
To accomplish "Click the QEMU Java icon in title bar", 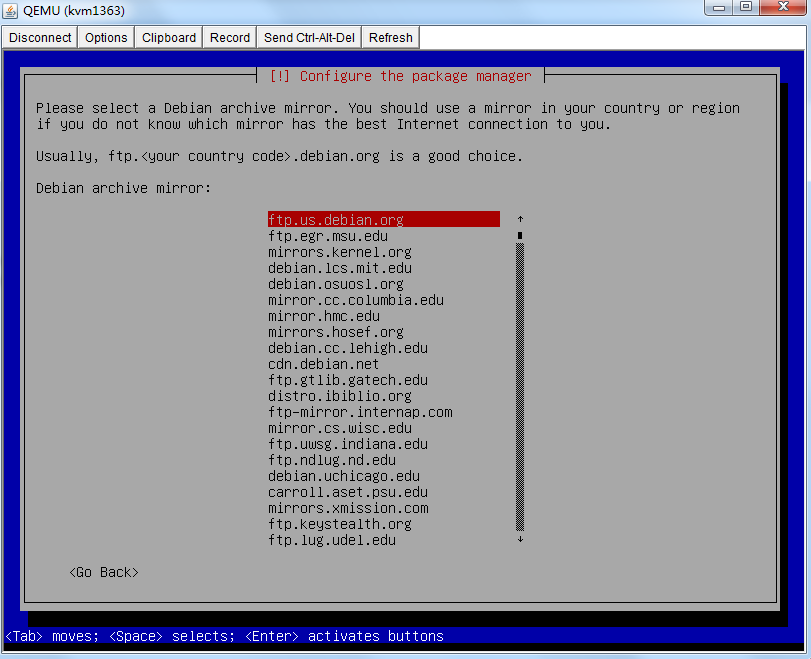I will 10,11.
